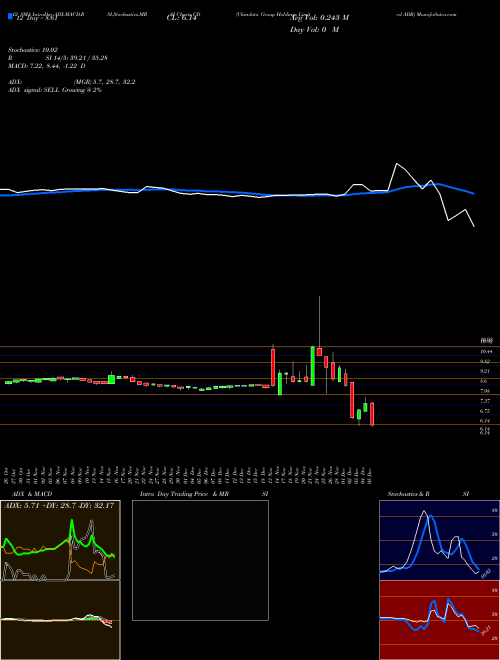Open the red RSI chart panel
Viewport: 500px width, 660px height.
439,620
